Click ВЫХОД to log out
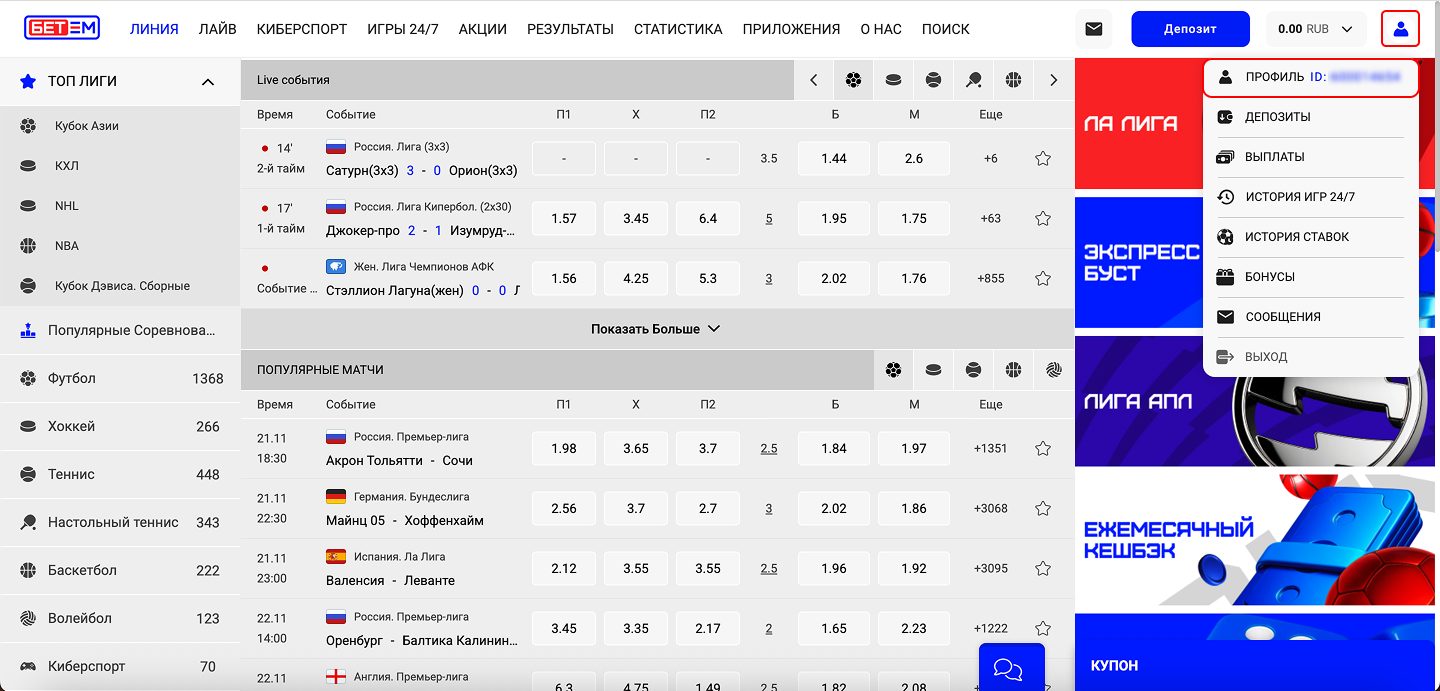The width and height of the screenshot is (1440, 691). click(1266, 357)
